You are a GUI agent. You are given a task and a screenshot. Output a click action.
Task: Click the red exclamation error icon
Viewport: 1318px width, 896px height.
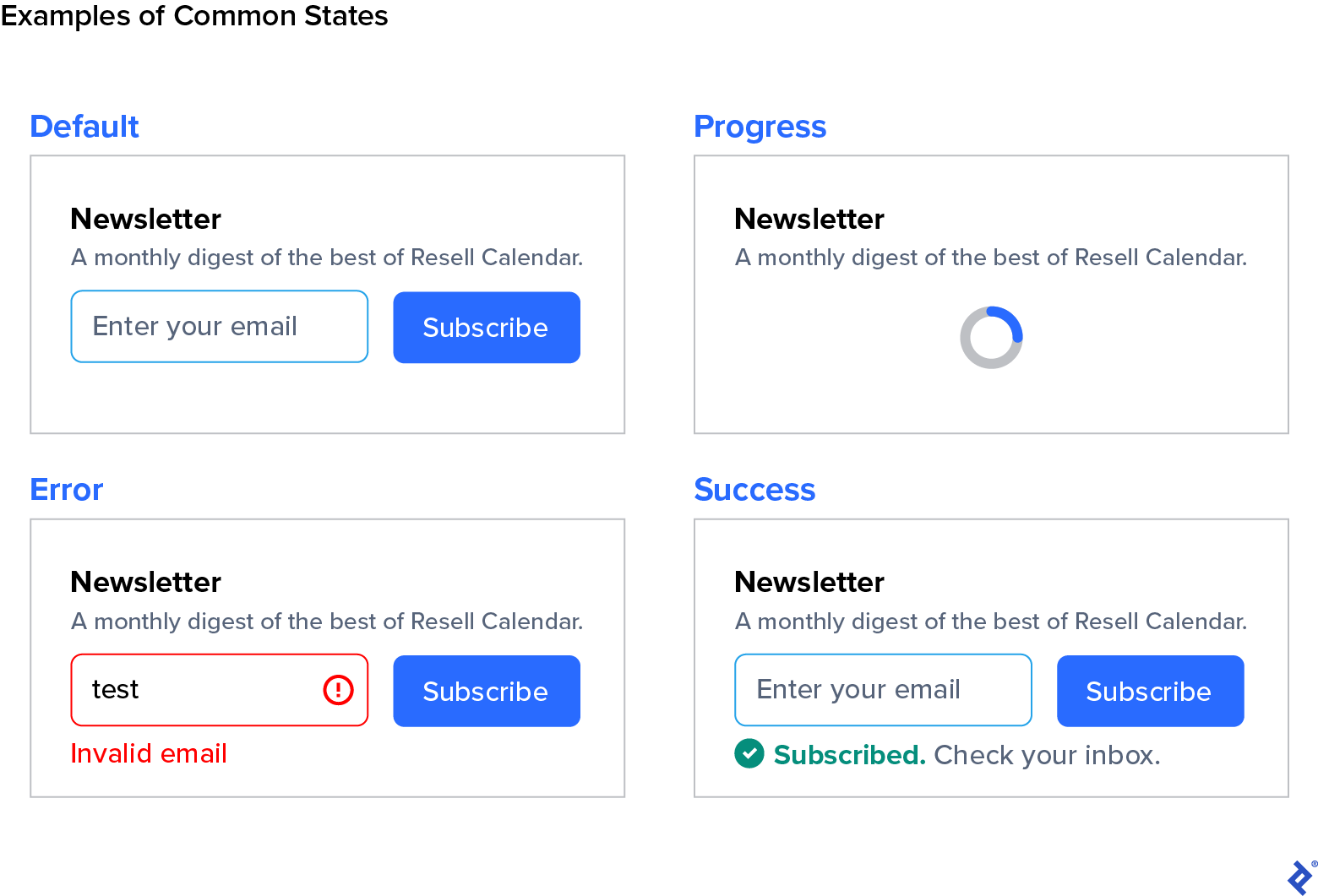tap(337, 690)
